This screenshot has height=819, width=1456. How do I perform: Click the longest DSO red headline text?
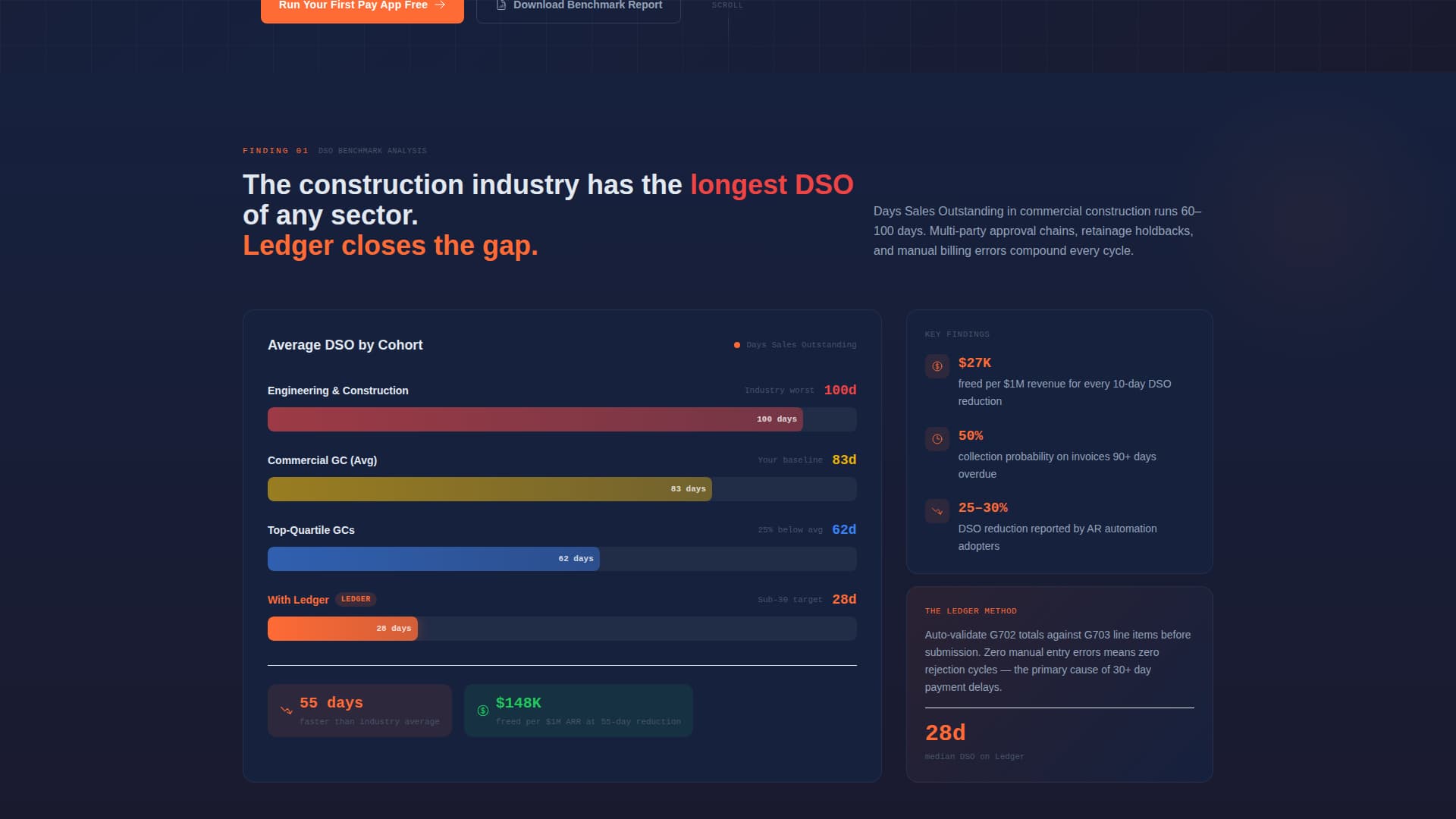coord(772,185)
